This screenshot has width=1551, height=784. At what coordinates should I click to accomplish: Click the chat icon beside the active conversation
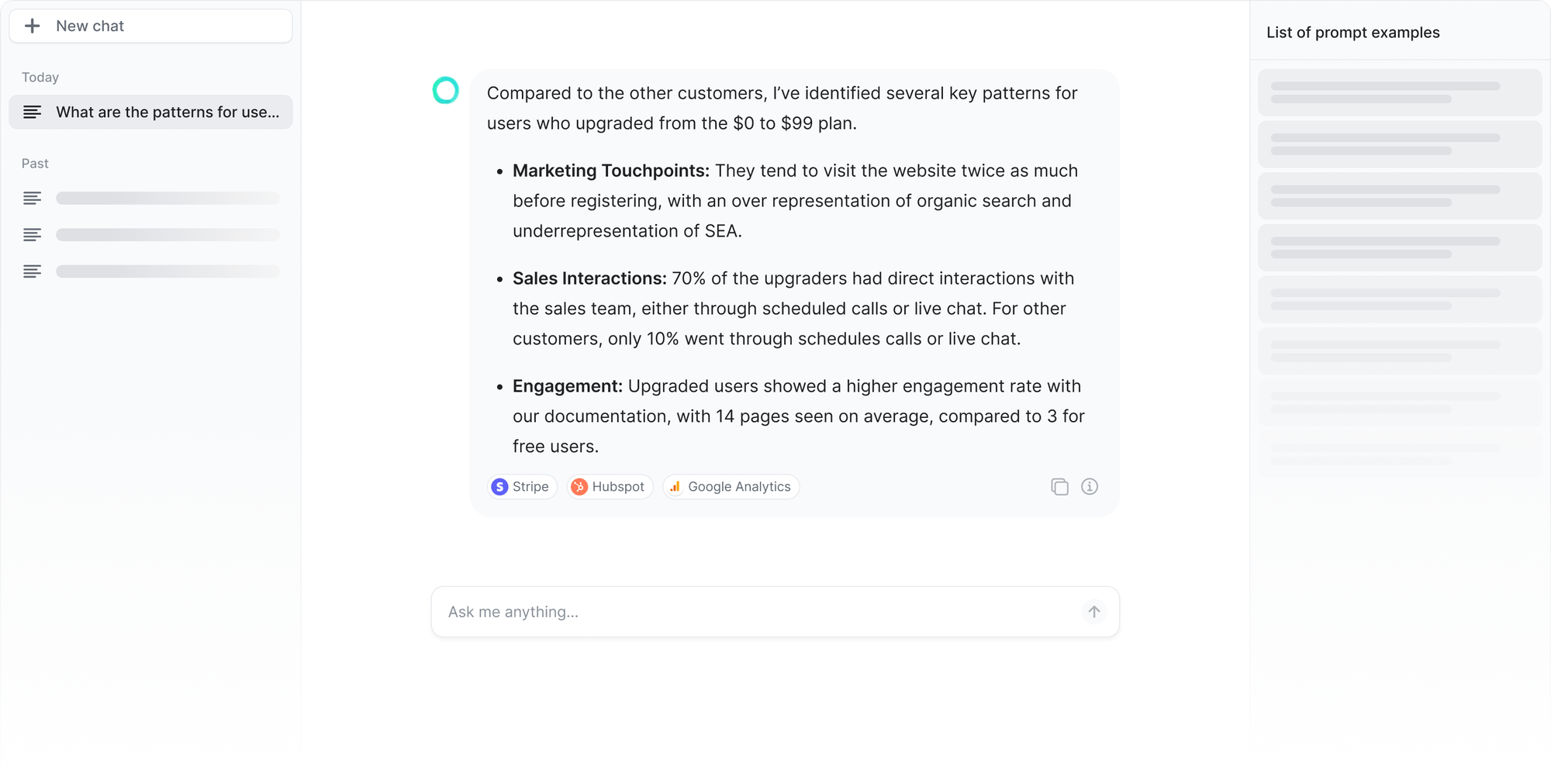click(33, 112)
